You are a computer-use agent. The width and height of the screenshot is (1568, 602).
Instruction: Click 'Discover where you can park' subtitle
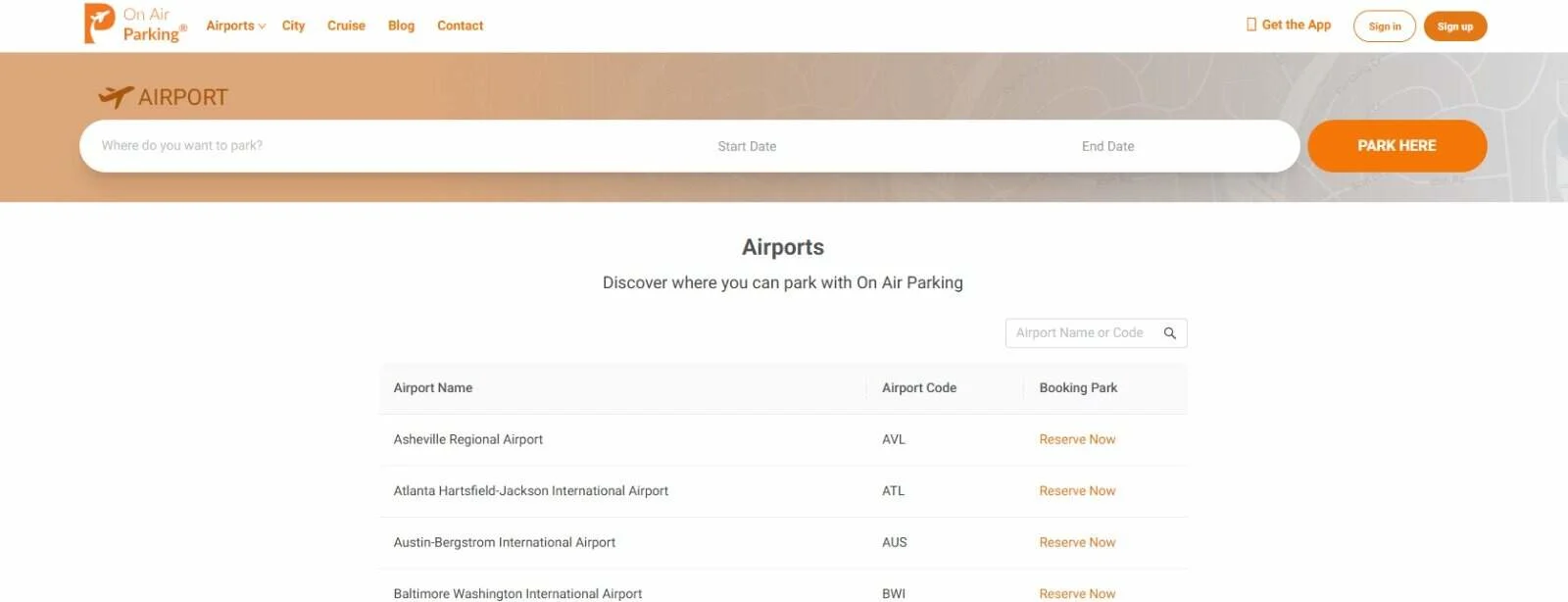click(x=782, y=282)
